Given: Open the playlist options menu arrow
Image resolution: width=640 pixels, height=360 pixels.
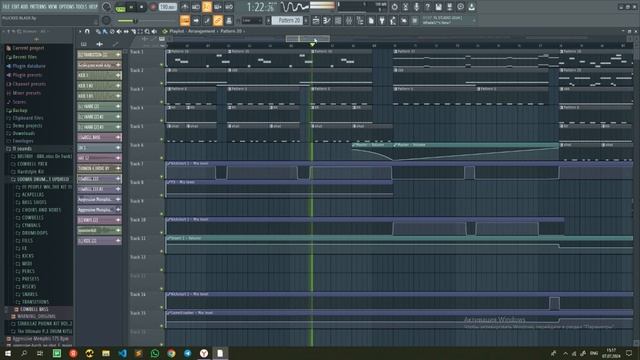Looking at the screenshot, I should point(80,31).
